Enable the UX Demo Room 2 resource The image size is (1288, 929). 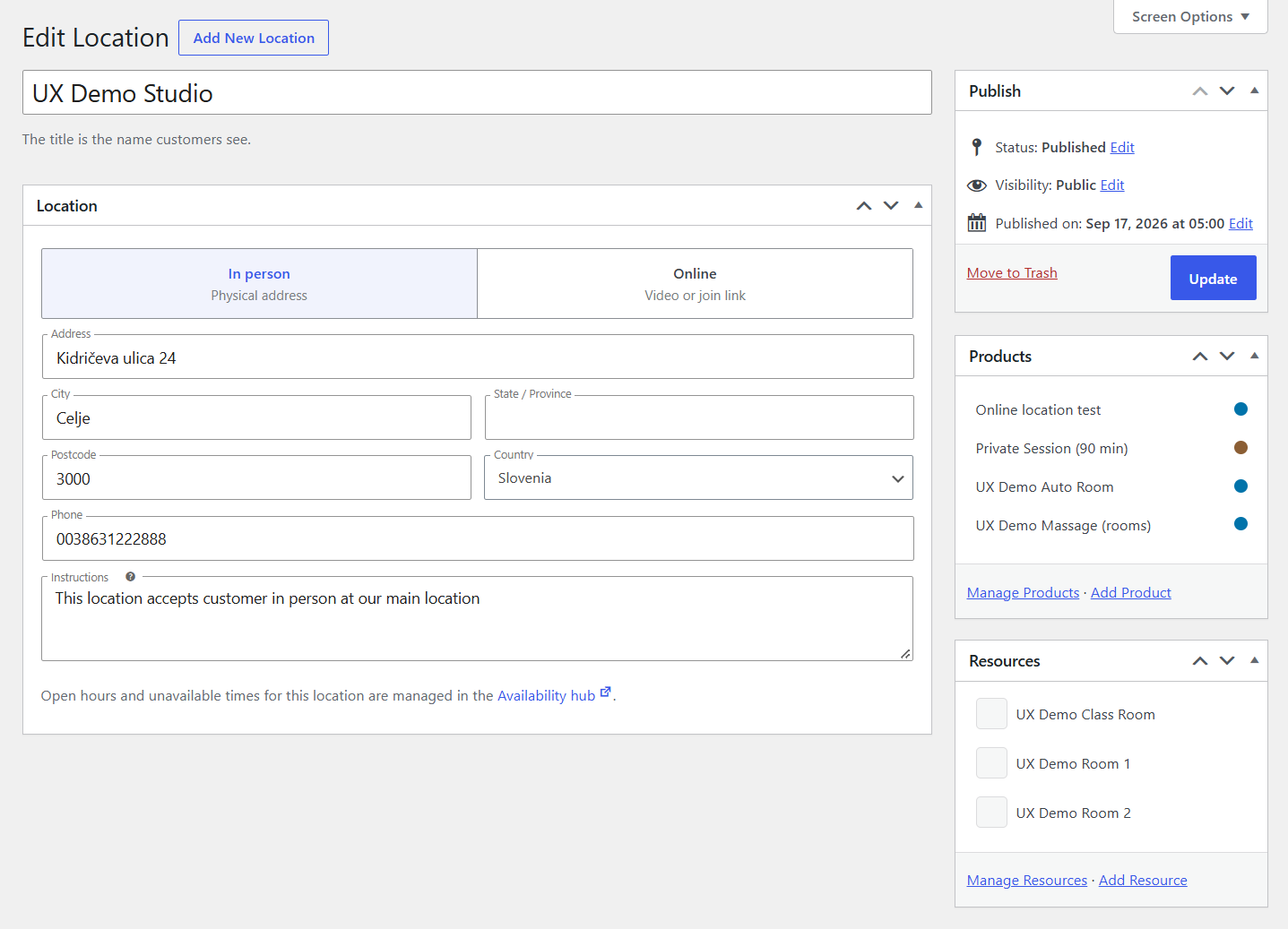(x=991, y=813)
